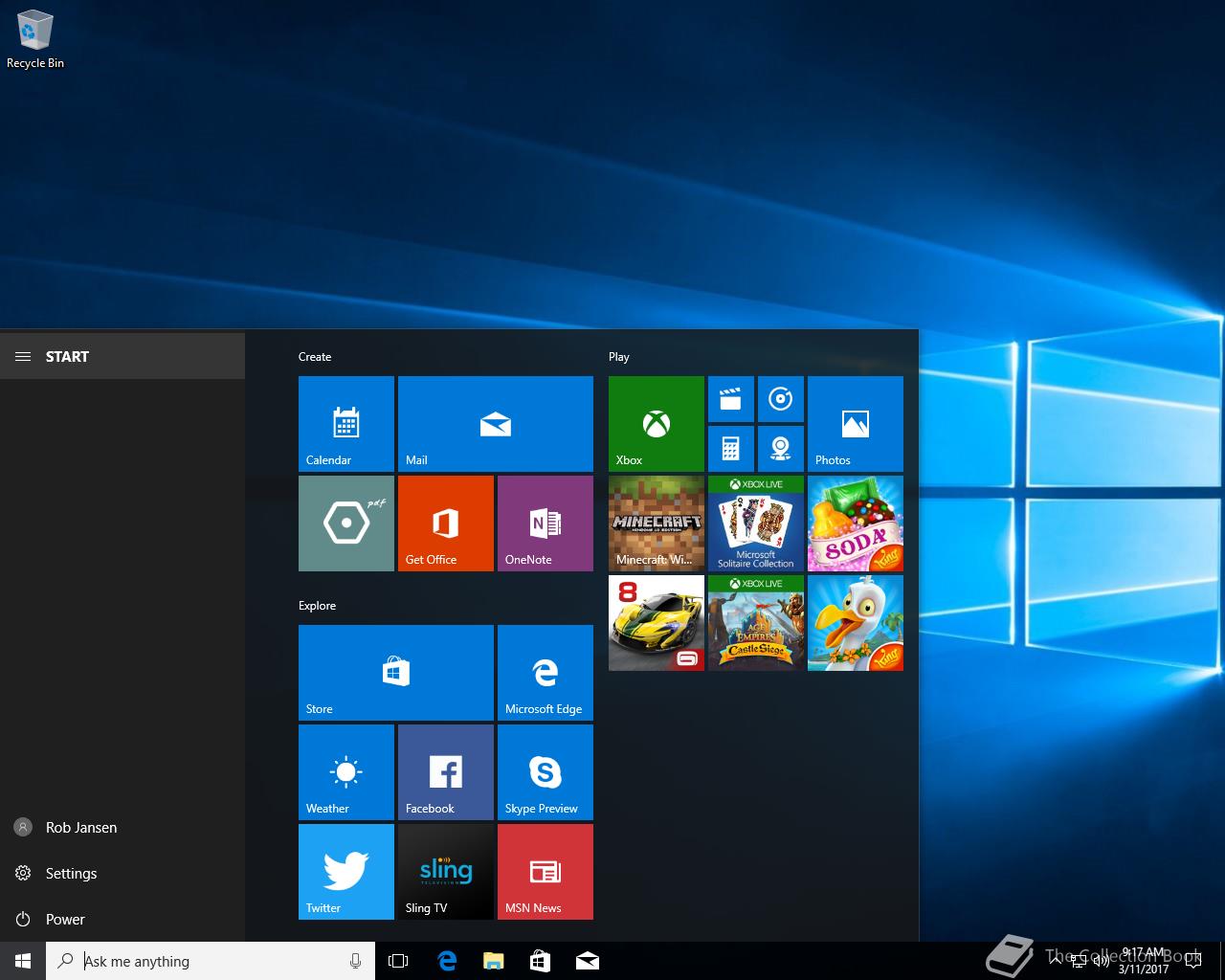Open the Asphalt 8 racing tile
1225x980 pixels.
657,623
